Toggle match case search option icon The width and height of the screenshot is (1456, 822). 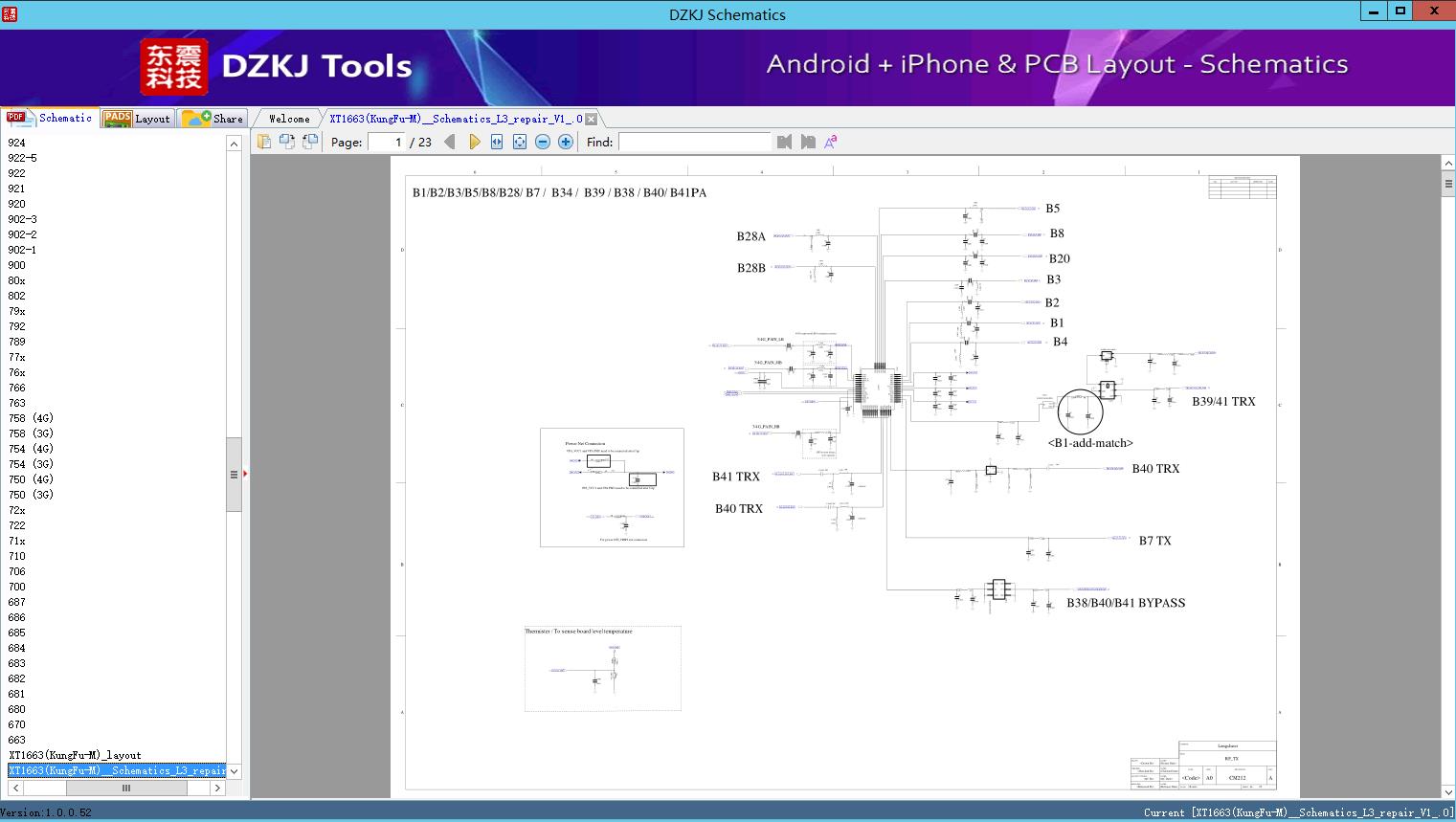[831, 142]
